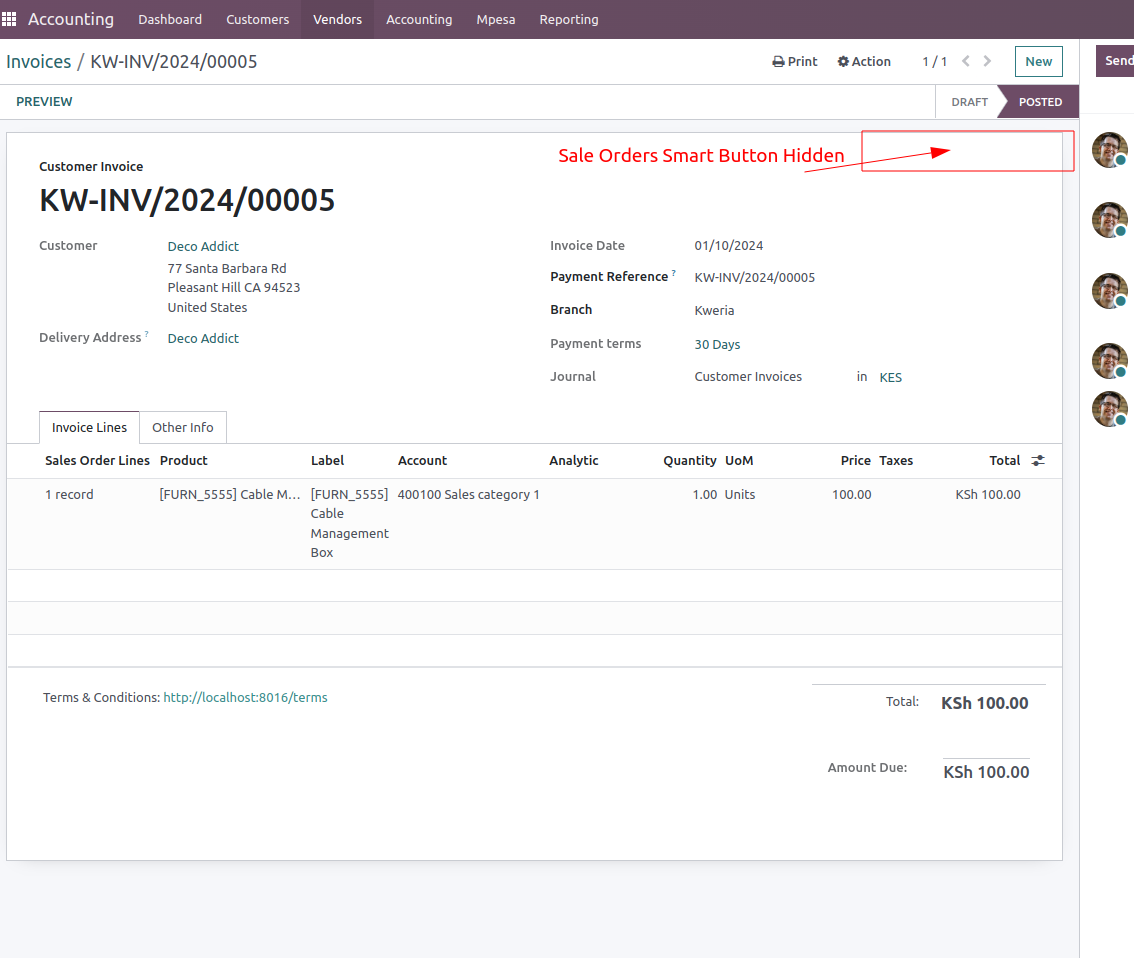Image resolution: width=1134 pixels, height=958 pixels.
Task: Navigate to Invoices breadcrumb
Action: point(38,62)
